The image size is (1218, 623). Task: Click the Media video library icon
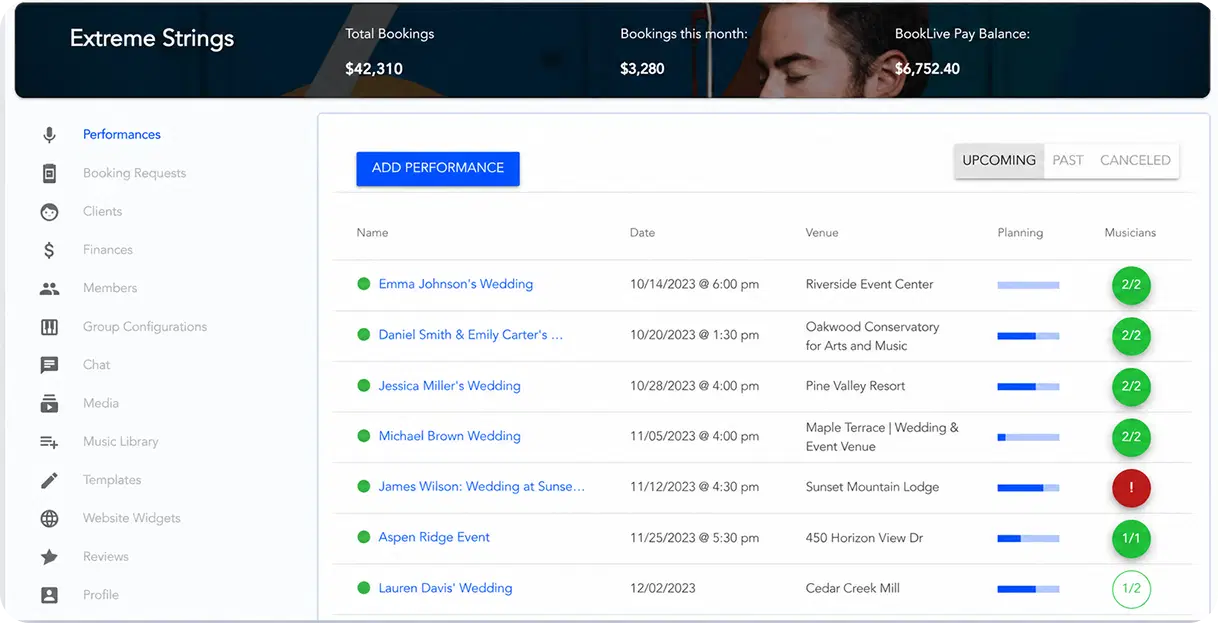pos(49,403)
